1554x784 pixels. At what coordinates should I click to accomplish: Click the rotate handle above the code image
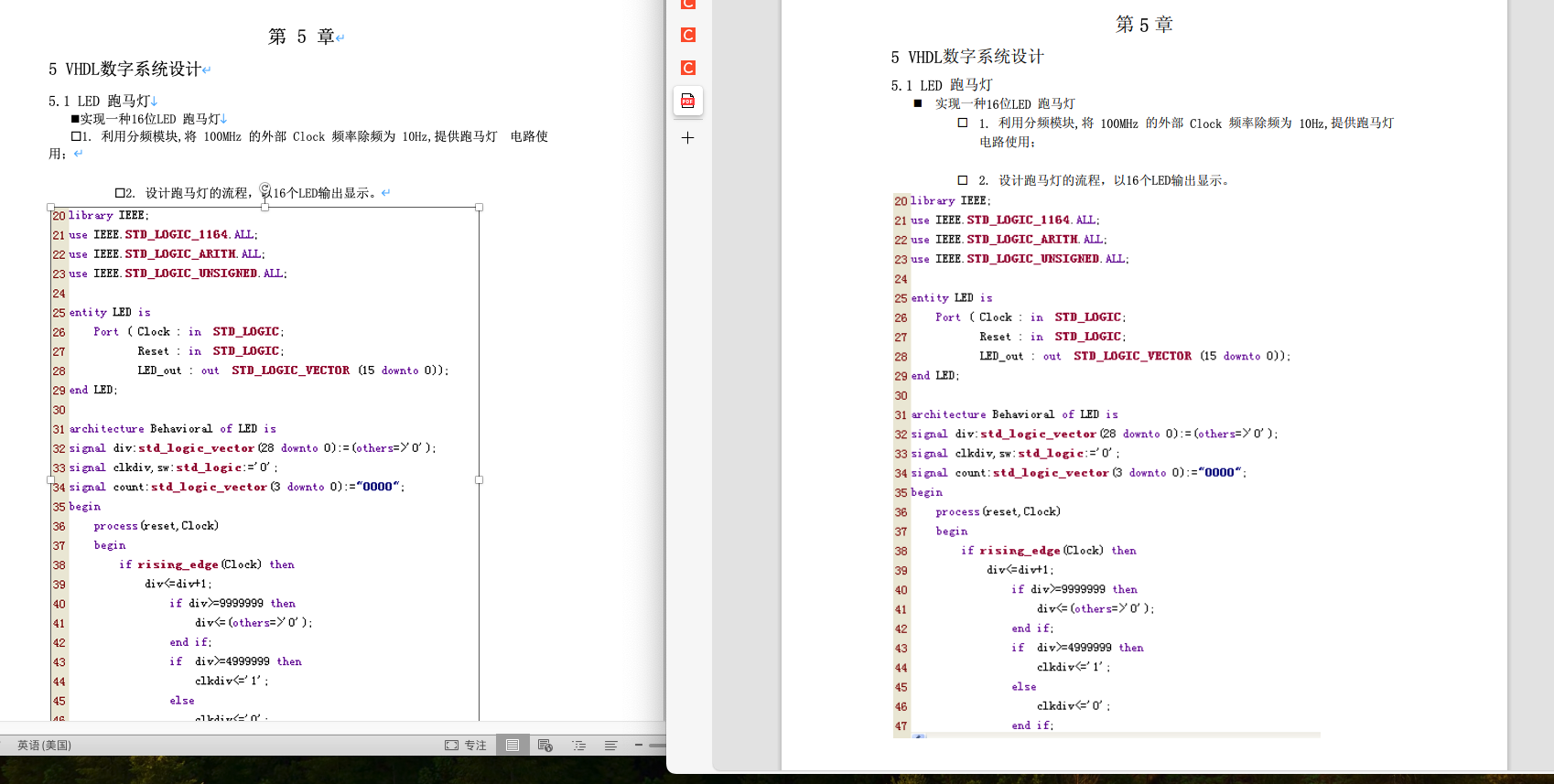(264, 188)
